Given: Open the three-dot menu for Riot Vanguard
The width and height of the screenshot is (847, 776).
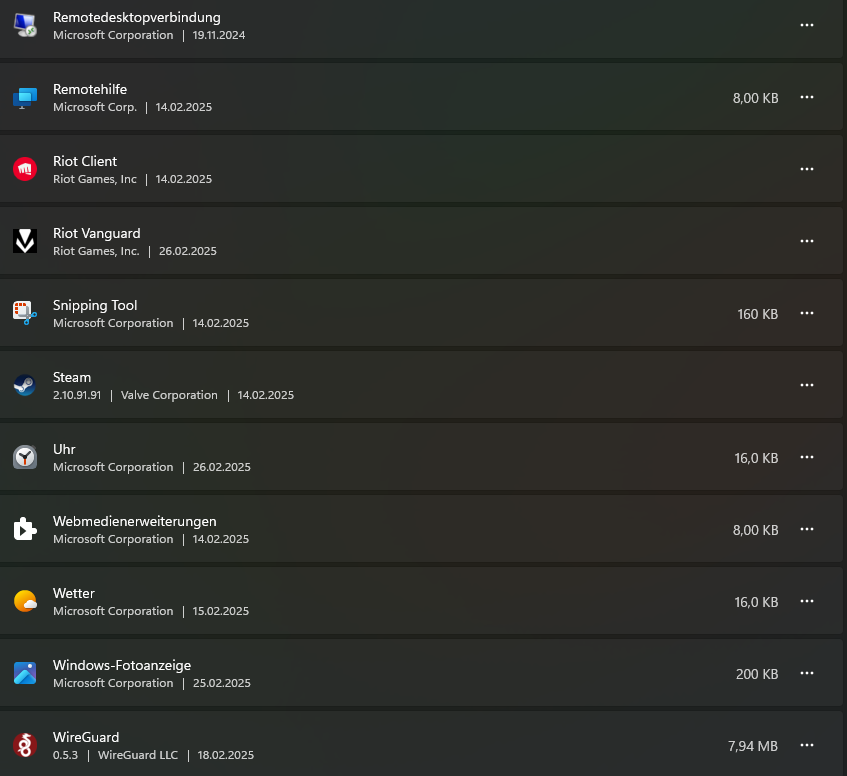Looking at the screenshot, I should [x=807, y=241].
